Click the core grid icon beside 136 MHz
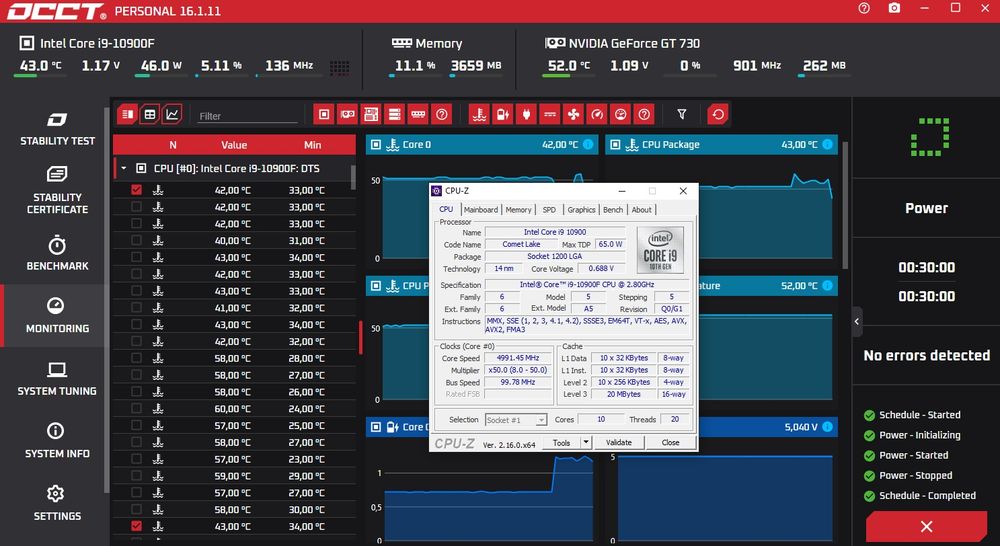The height and width of the screenshot is (546, 1000). pos(339,68)
